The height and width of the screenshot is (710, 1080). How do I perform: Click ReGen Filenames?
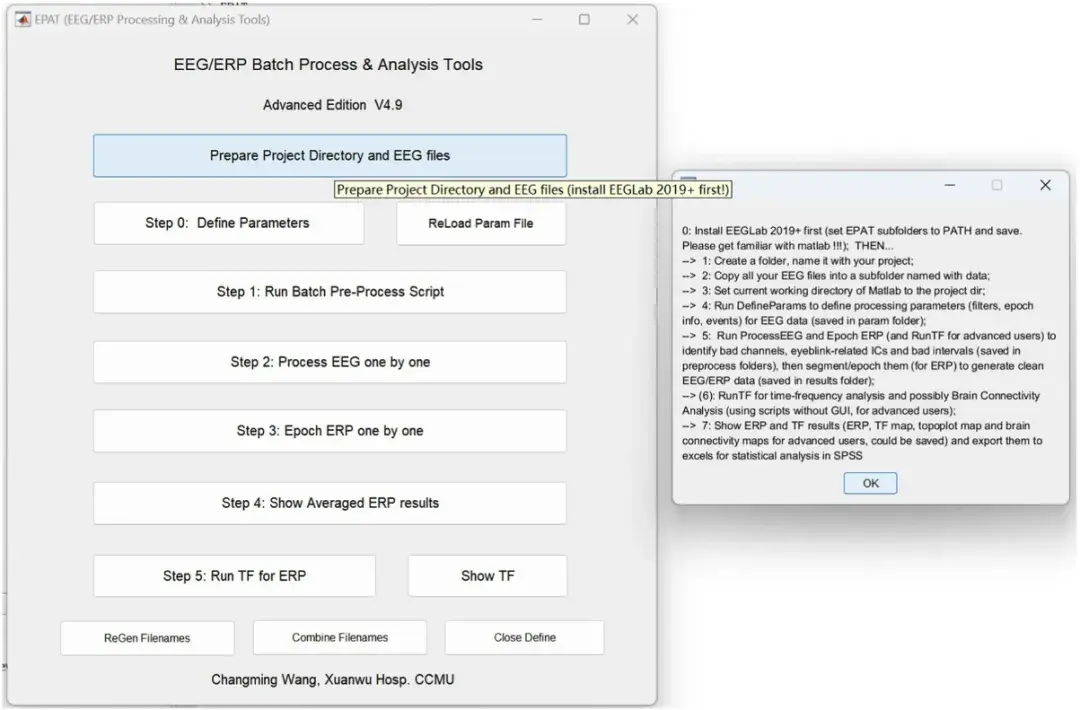pos(147,637)
